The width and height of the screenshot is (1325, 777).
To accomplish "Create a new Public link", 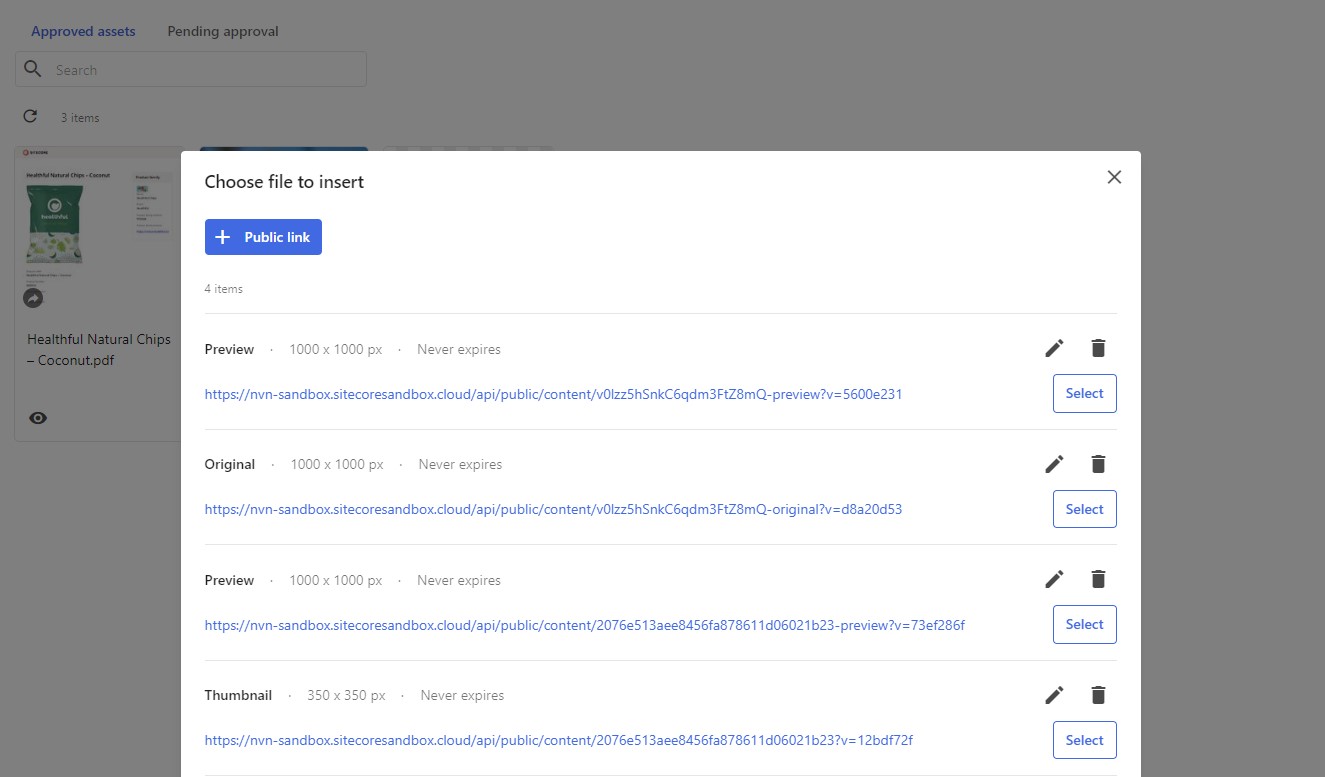I will [263, 237].
